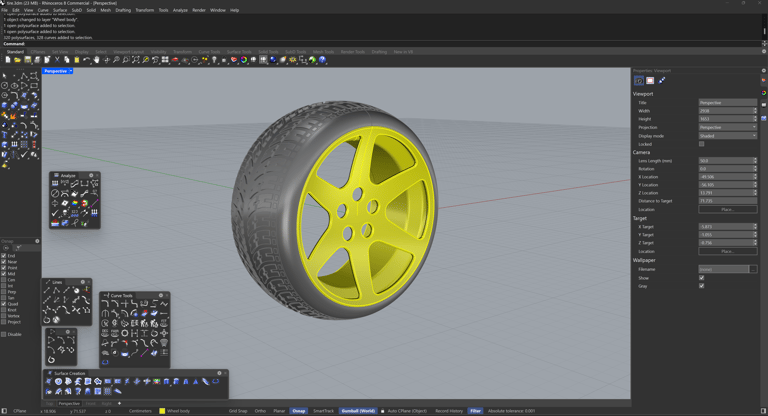
Task: Open the Perspective viewport title menu arrow
Action: (71, 71)
